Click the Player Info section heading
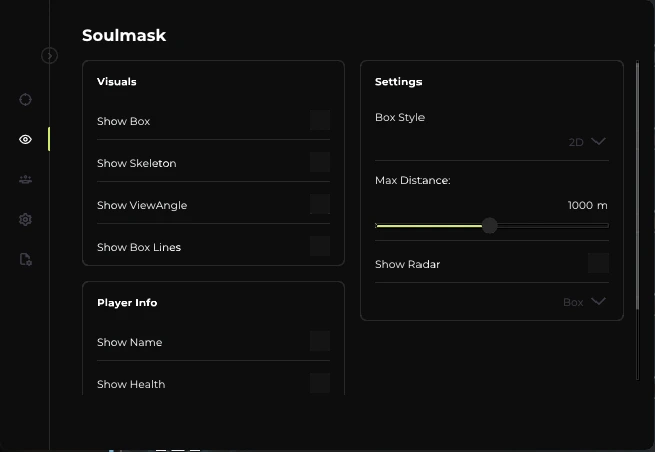655x452 pixels. pyautogui.click(x=127, y=302)
